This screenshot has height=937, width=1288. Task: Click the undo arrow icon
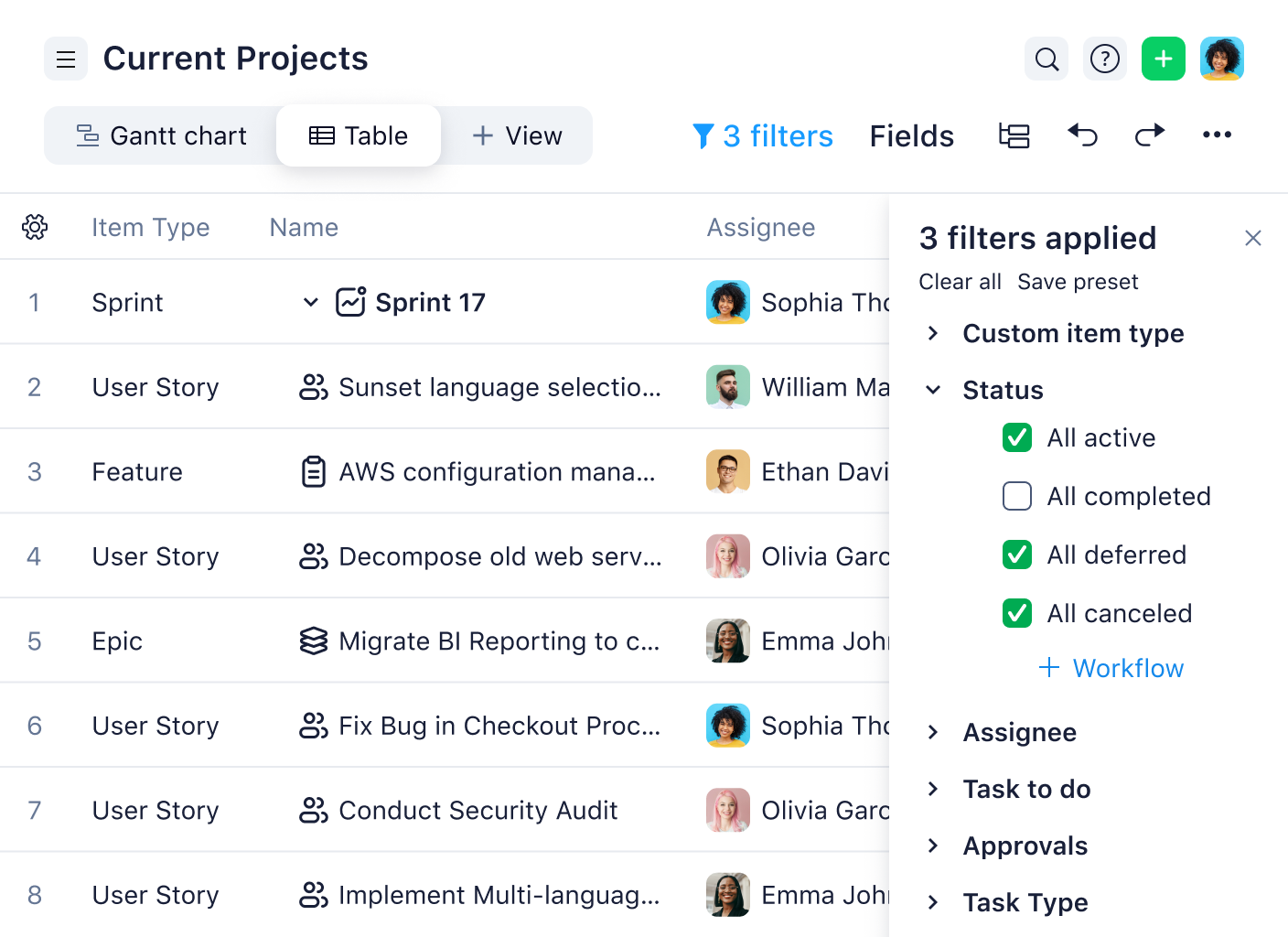[x=1082, y=135]
